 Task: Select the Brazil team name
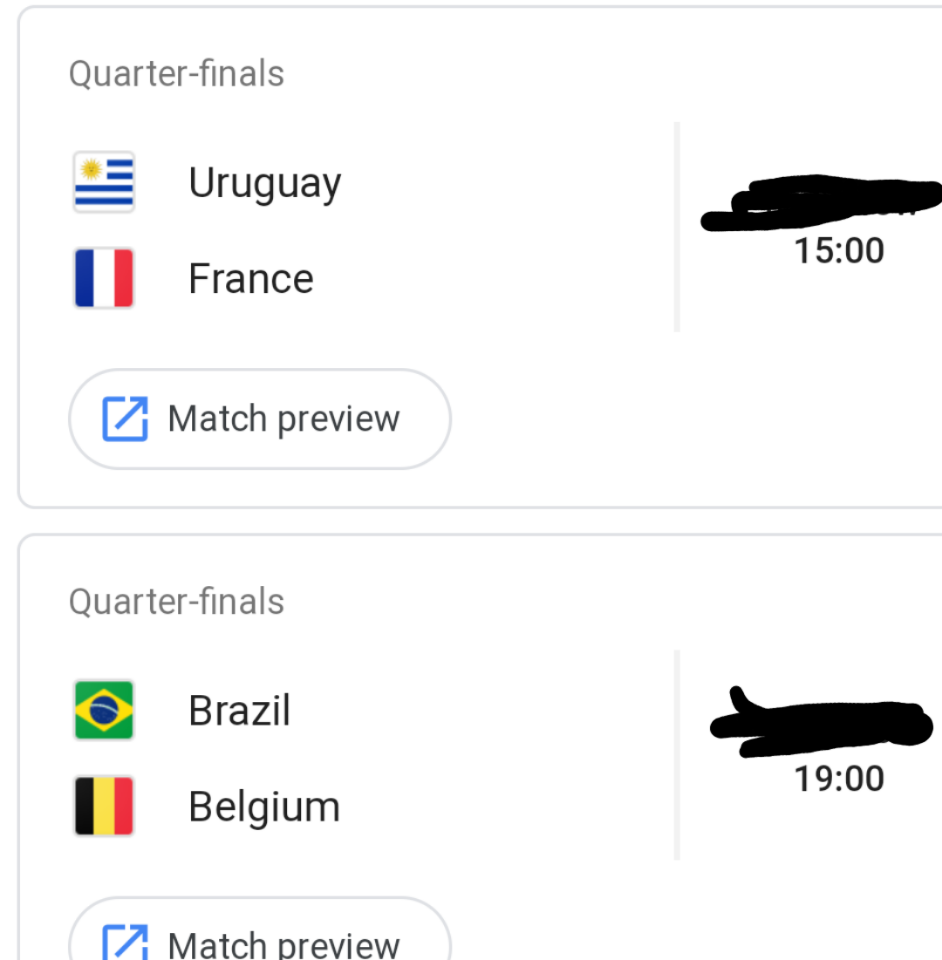pos(240,712)
